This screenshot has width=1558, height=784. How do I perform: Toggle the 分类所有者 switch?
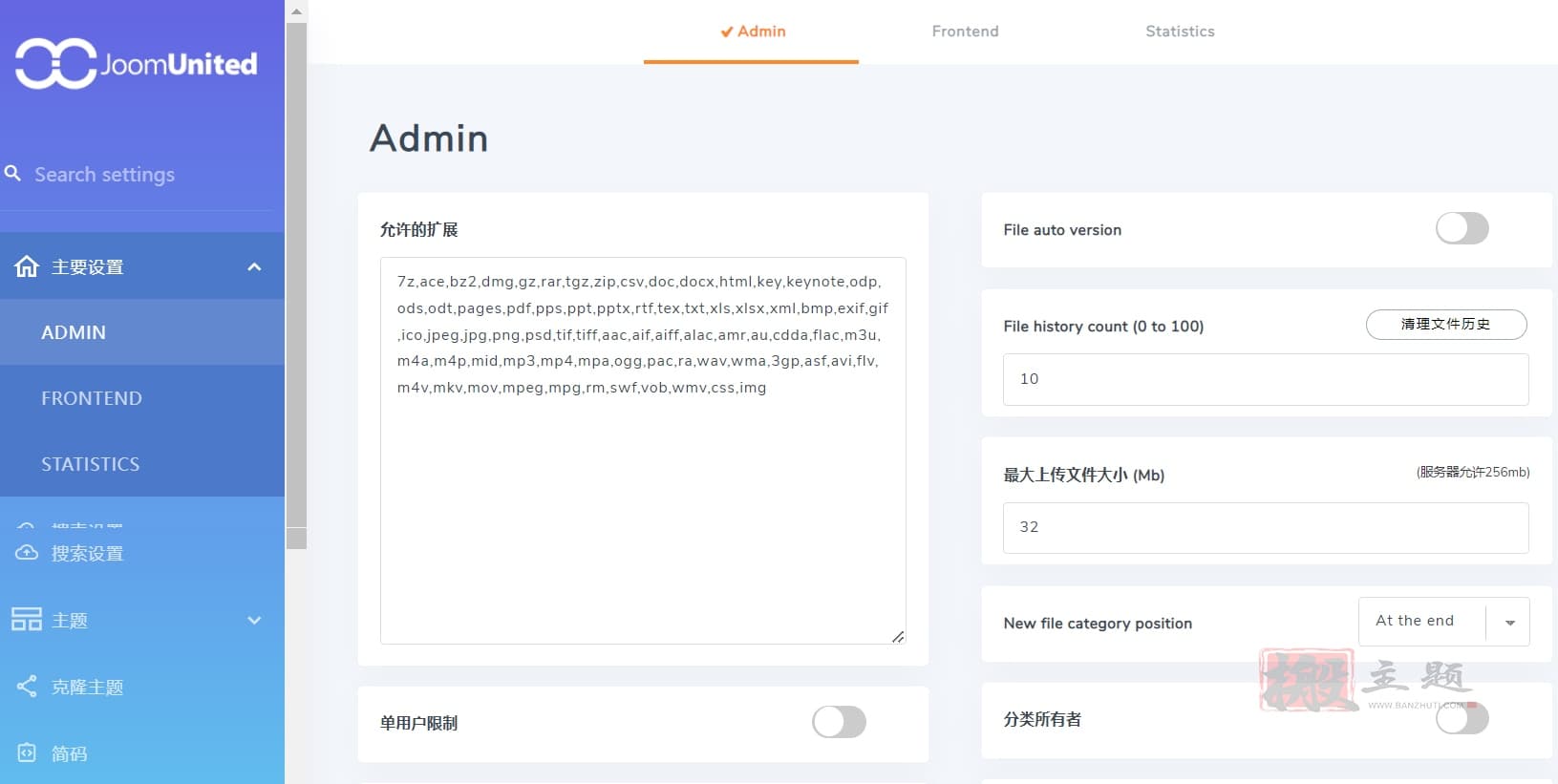coord(1462,718)
